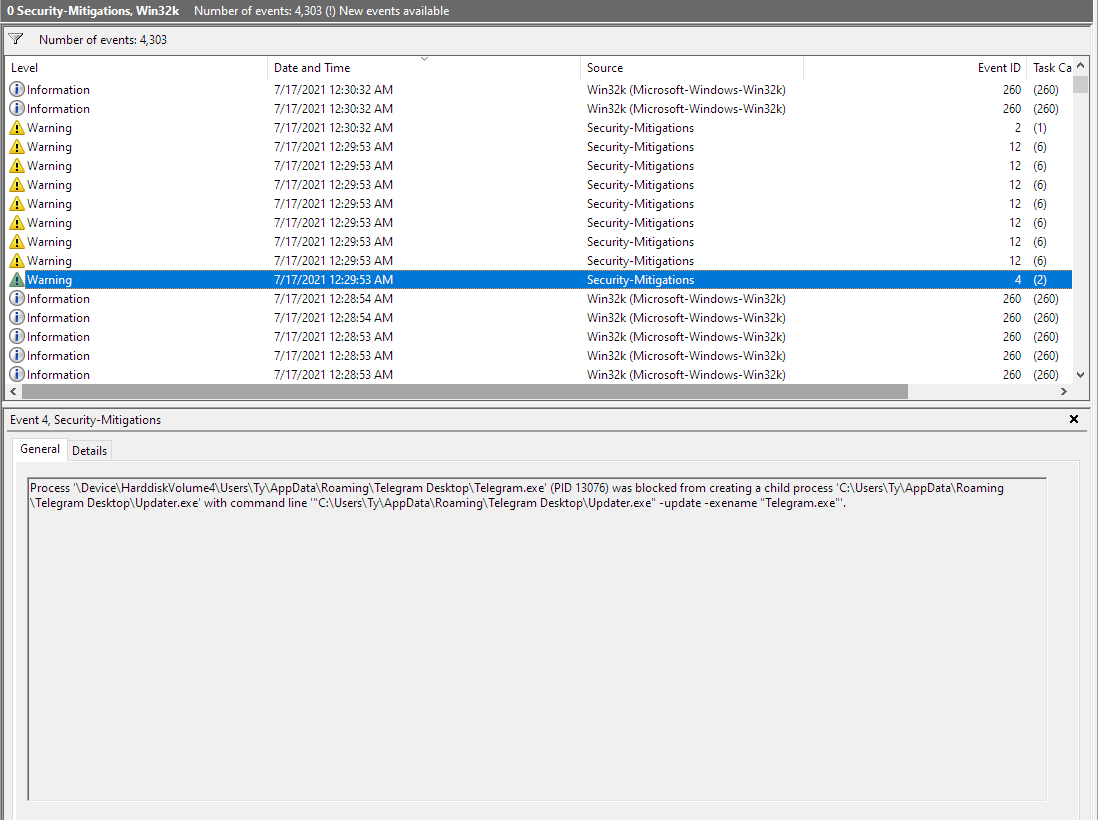Click the Level column header
Viewport: 1098px width, 820px height.
tap(100, 67)
